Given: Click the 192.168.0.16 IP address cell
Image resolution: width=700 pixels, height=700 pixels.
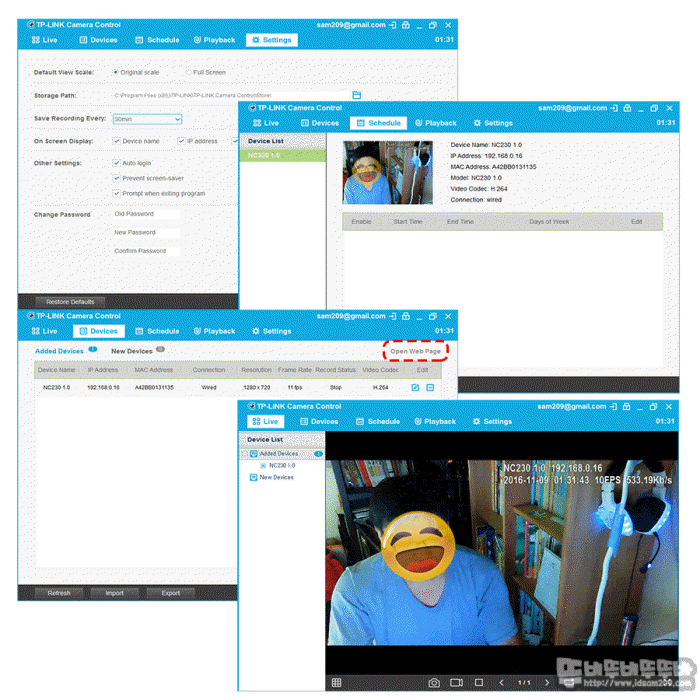Looking at the screenshot, I should coord(103,388).
